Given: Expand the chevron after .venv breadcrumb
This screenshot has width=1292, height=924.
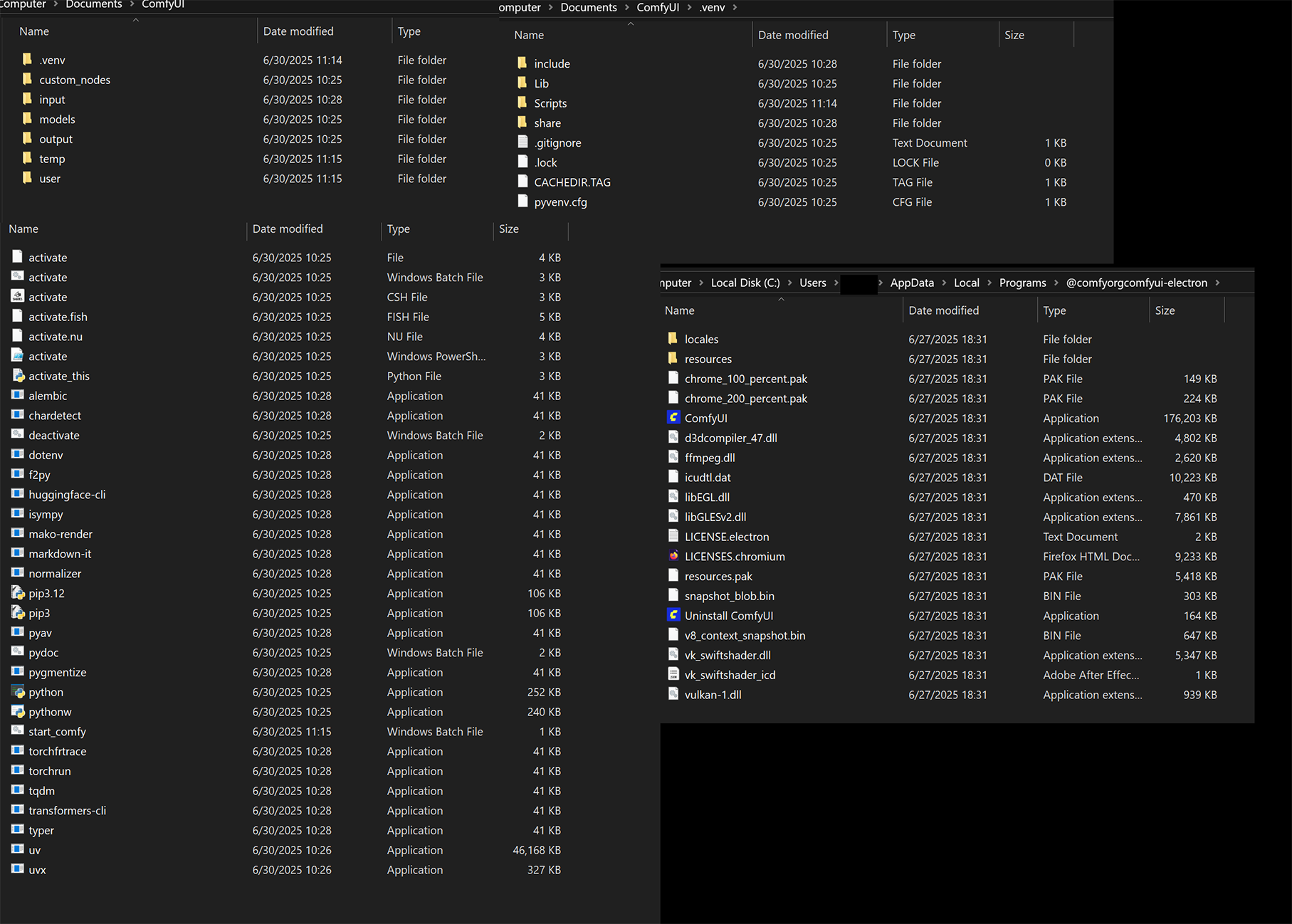Looking at the screenshot, I should pyautogui.click(x=735, y=7).
